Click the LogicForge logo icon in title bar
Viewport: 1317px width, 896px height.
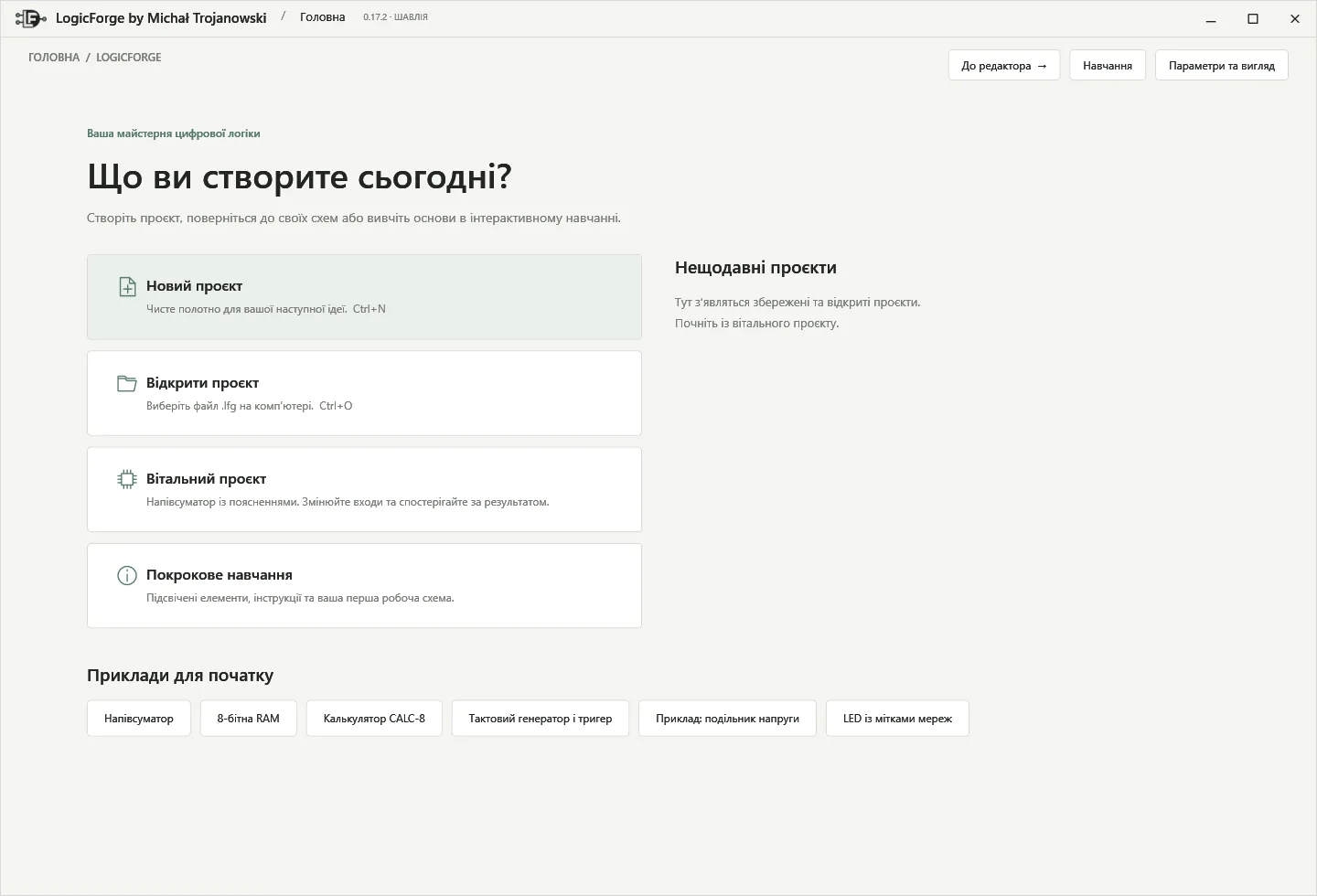31,18
